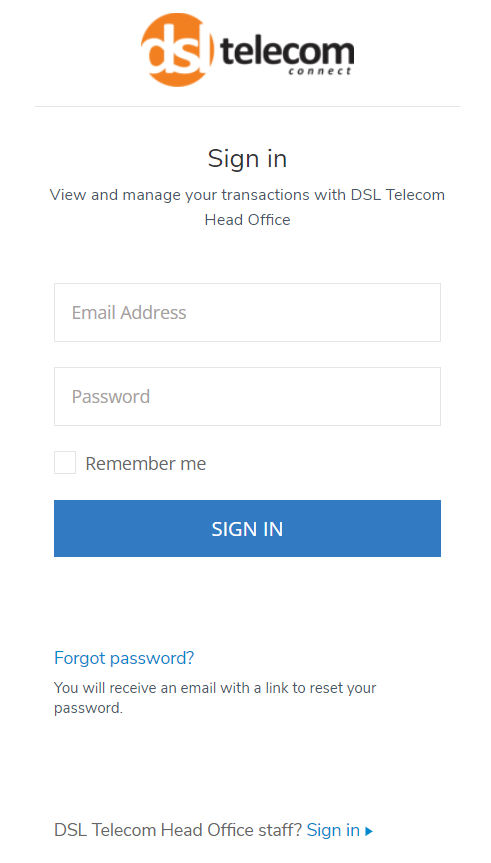Click the orange dsl circle emblem
The height and width of the screenshot is (863, 491).
(177, 50)
